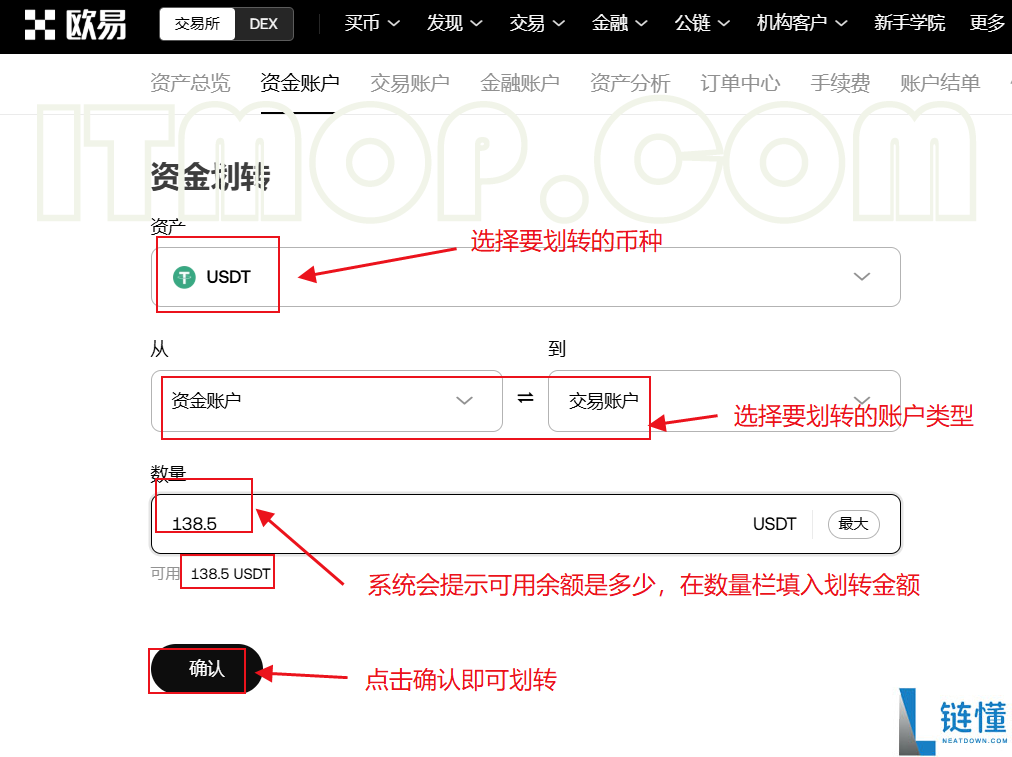Open the 机构客户 dropdown

802,24
